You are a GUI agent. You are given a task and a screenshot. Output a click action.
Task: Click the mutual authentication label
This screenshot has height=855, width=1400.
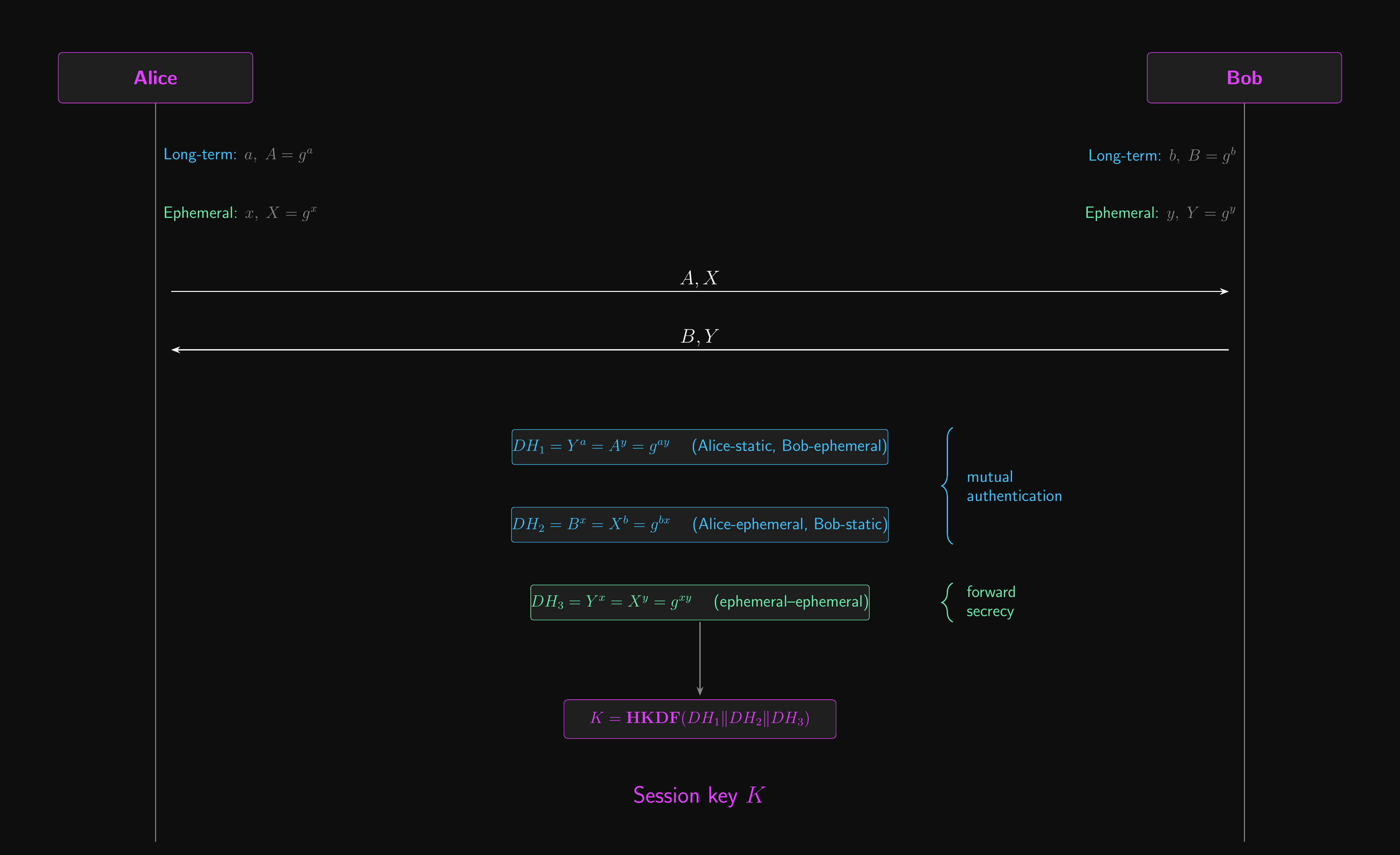(1014, 486)
